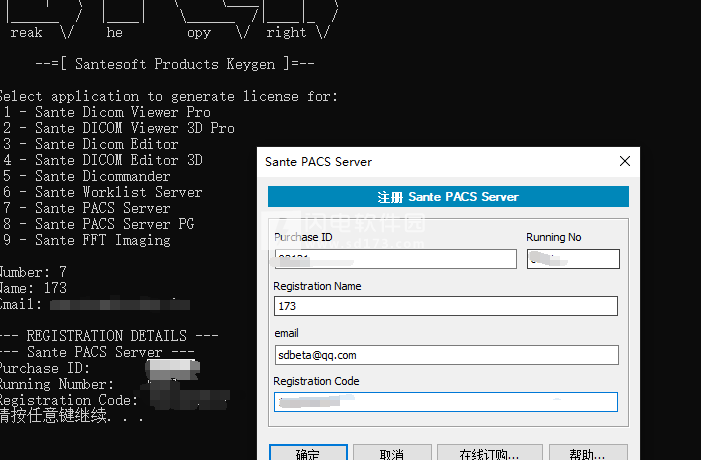Click the 请按任意键继续 prompt line
The width and height of the screenshot is (701, 460).
coord(70,417)
